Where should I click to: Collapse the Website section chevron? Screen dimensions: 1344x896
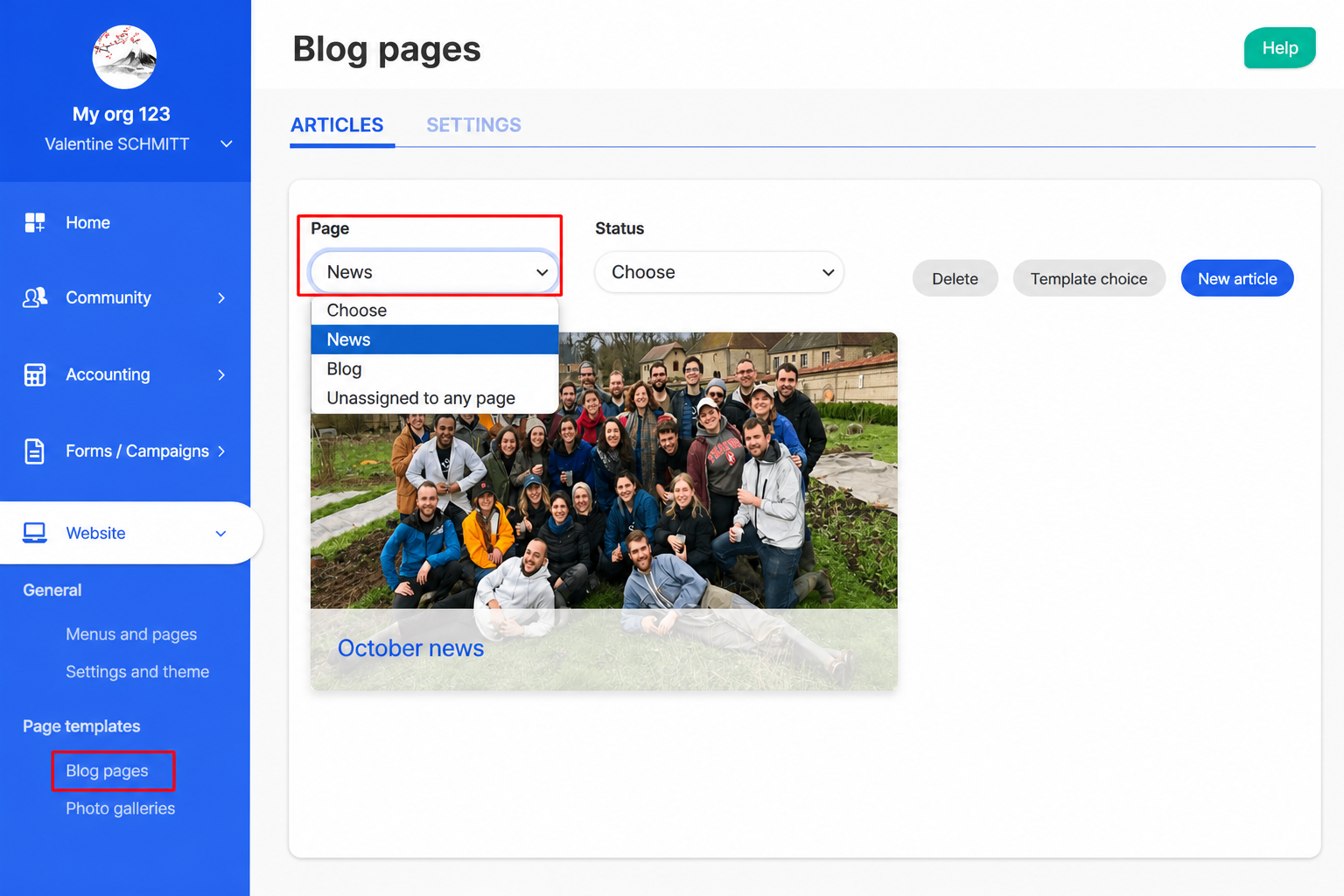(220, 534)
